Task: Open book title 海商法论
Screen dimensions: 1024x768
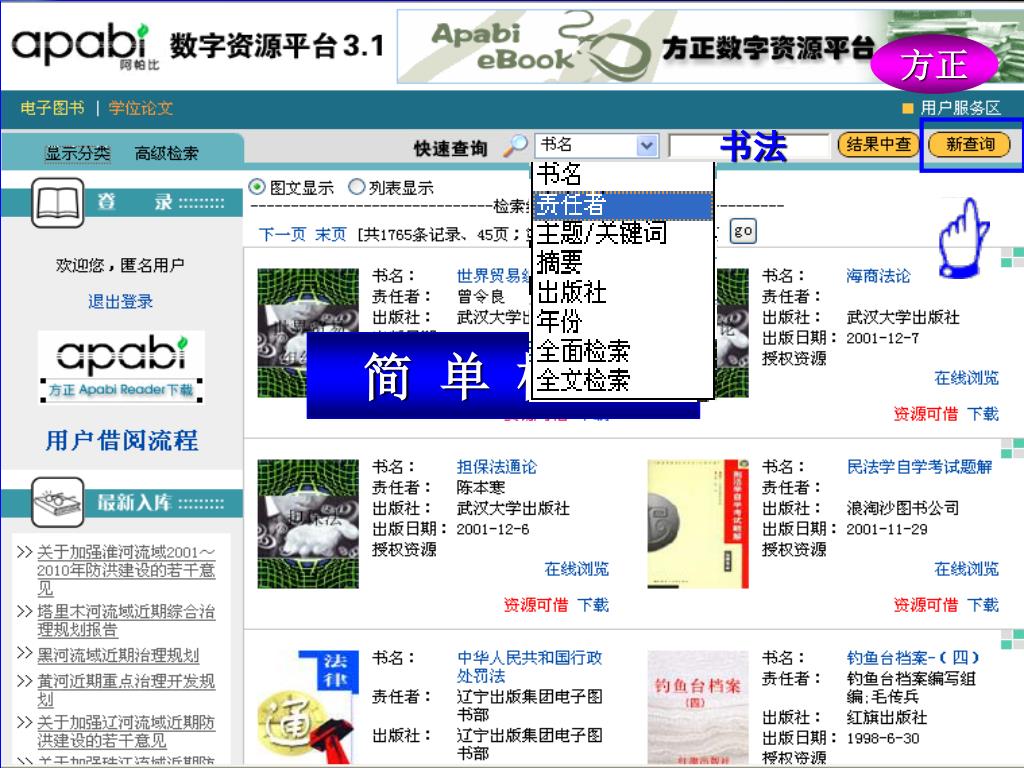Action: [x=878, y=276]
